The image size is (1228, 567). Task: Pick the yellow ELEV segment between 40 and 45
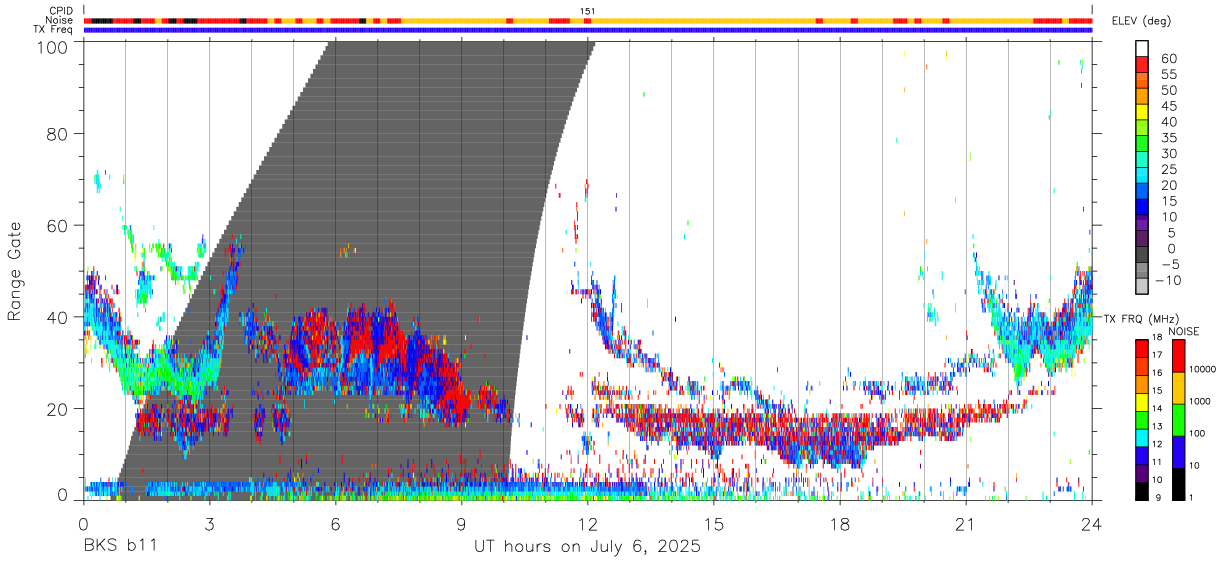(x=1141, y=114)
